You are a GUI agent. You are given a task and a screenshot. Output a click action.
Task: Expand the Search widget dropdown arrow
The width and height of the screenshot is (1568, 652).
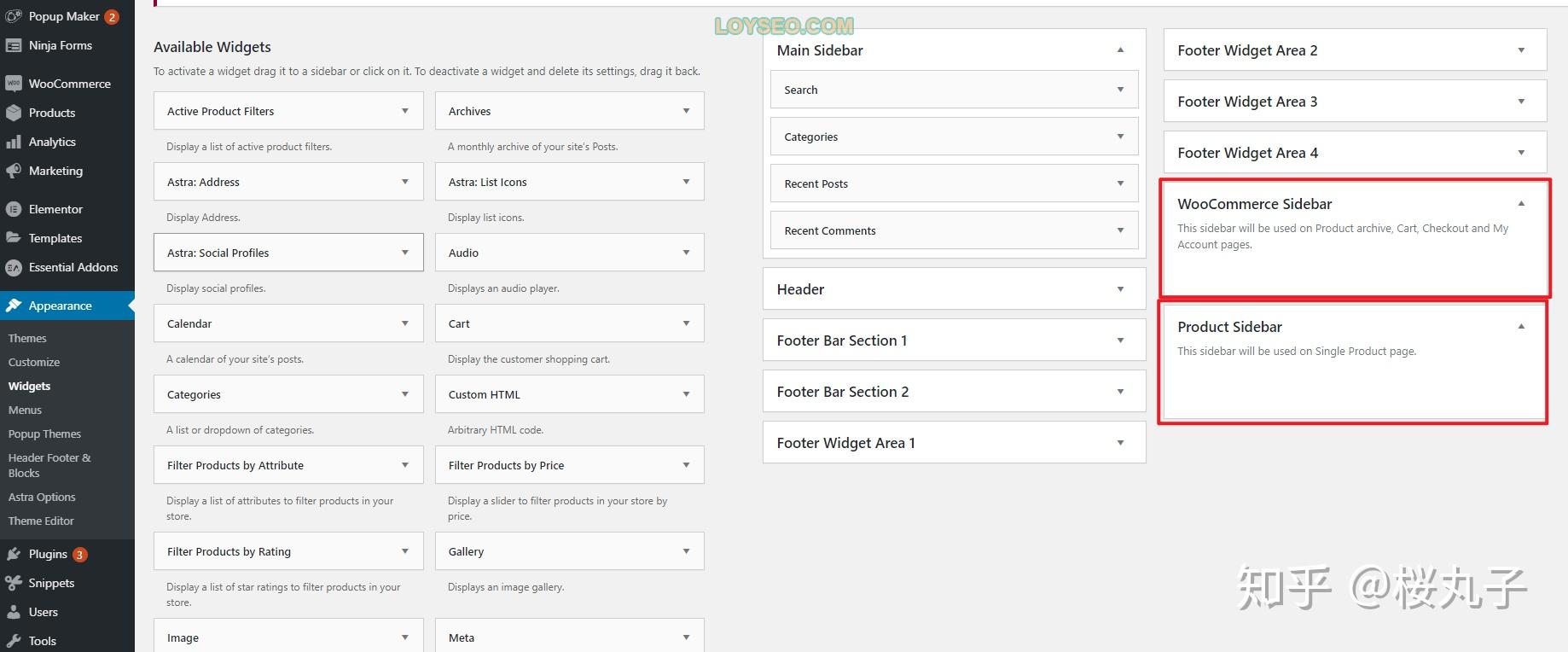1120,90
